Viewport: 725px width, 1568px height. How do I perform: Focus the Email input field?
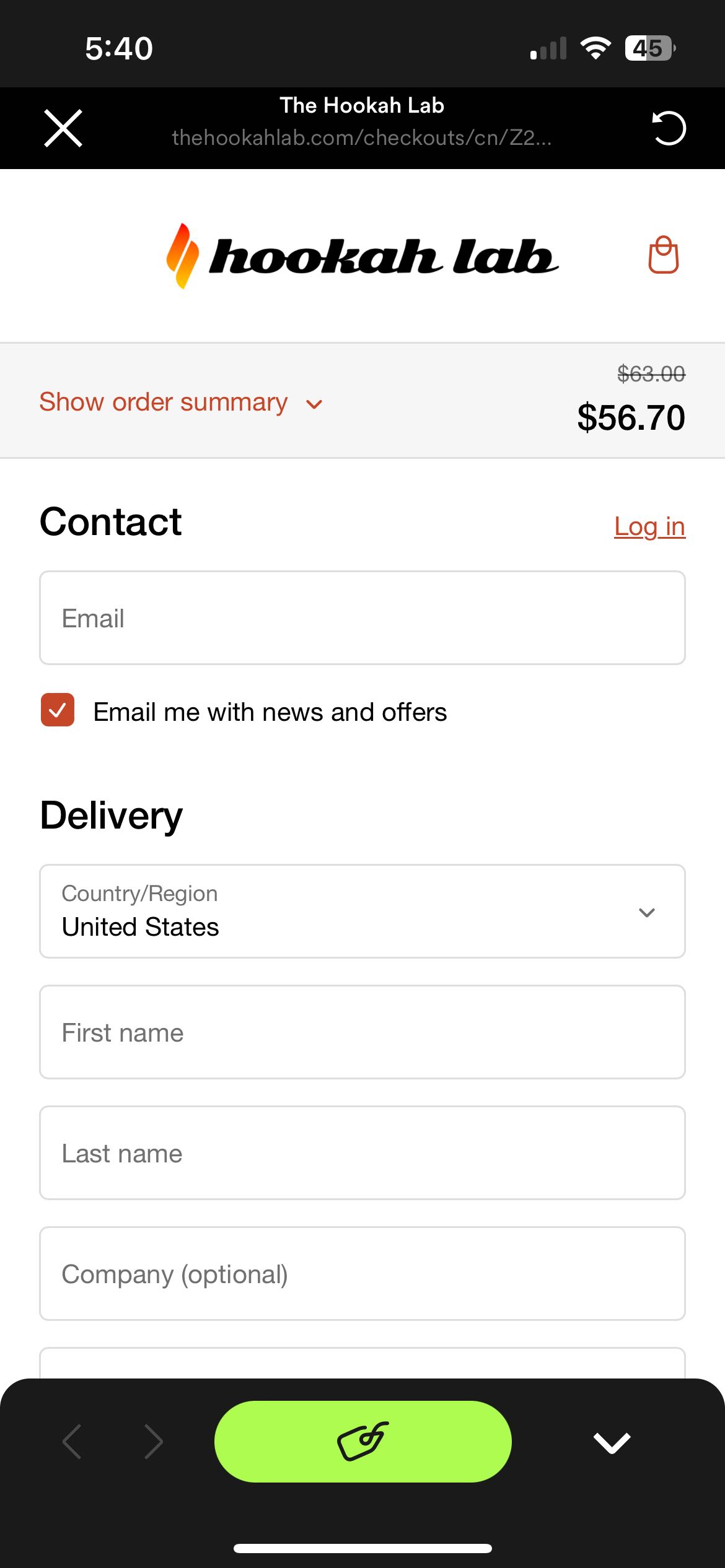362,618
